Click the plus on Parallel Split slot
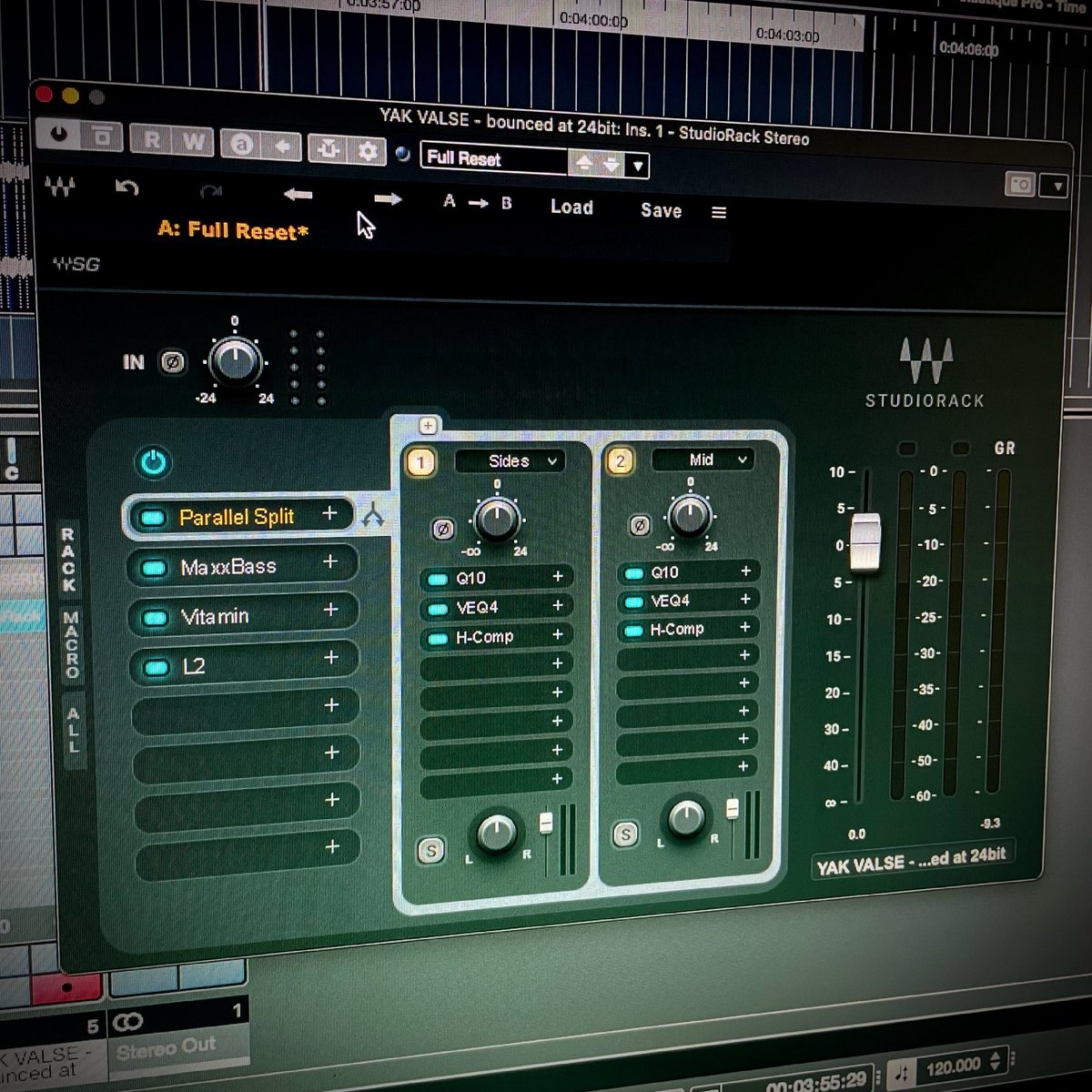The width and height of the screenshot is (1092, 1092). [x=329, y=514]
